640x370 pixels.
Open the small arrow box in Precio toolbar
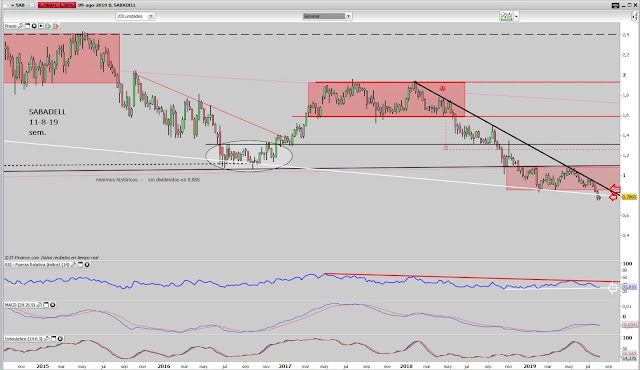(x=41, y=26)
